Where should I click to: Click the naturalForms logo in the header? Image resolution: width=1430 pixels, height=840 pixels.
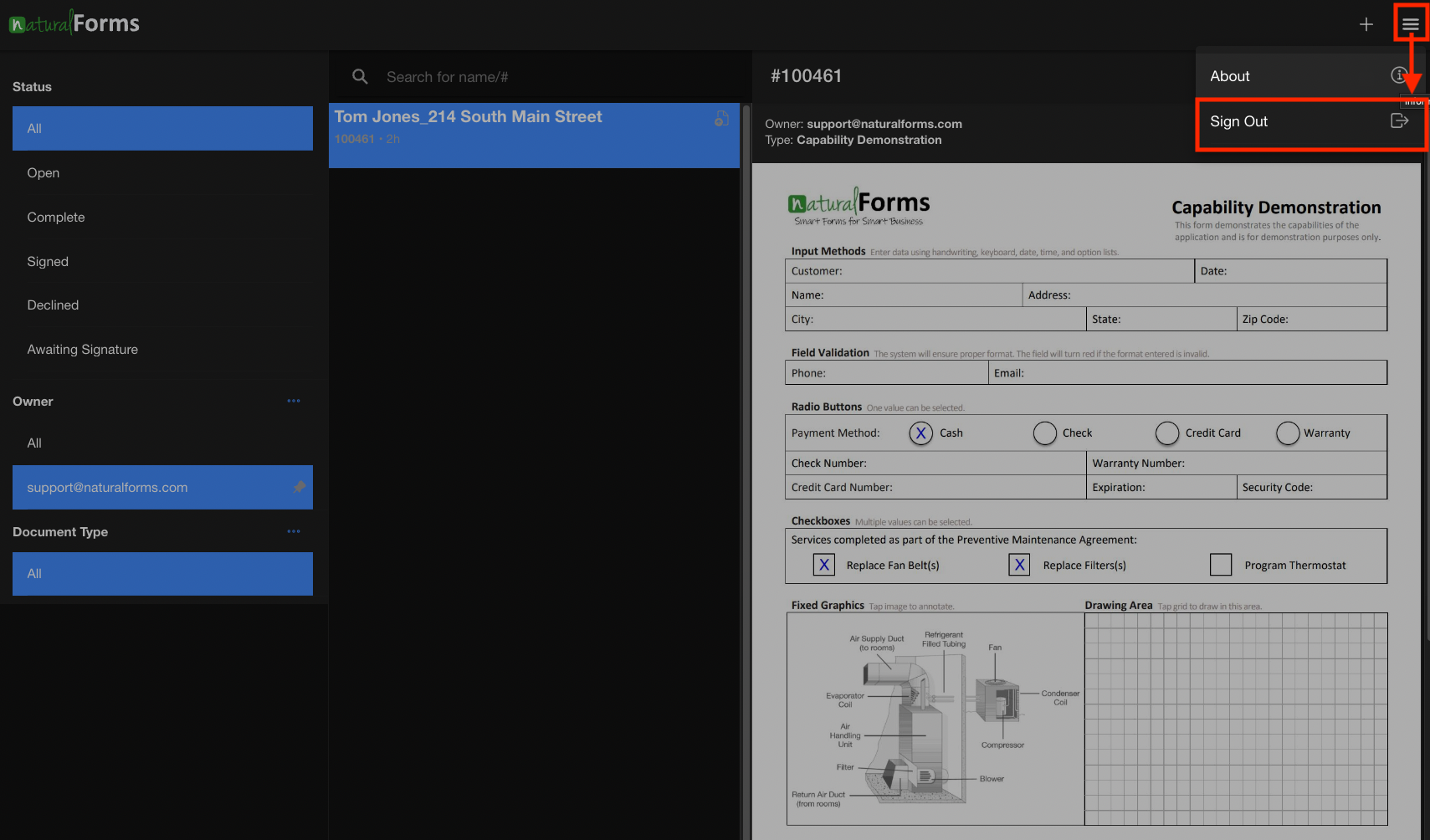[x=74, y=23]
